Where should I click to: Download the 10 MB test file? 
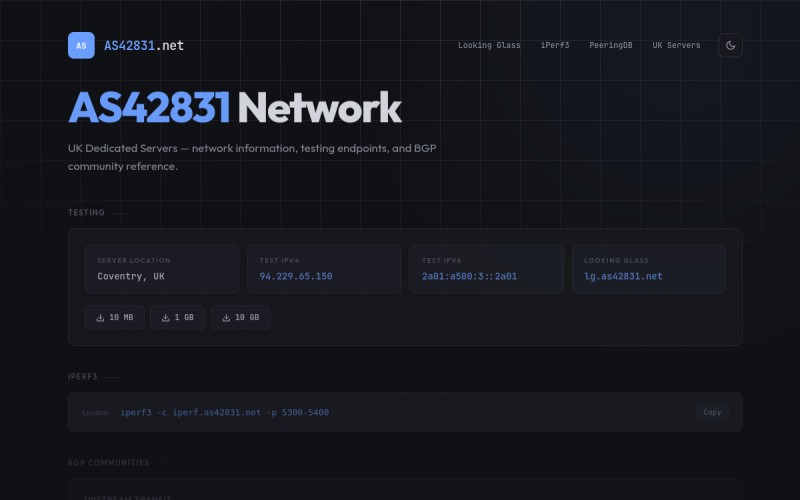point(115,317)
